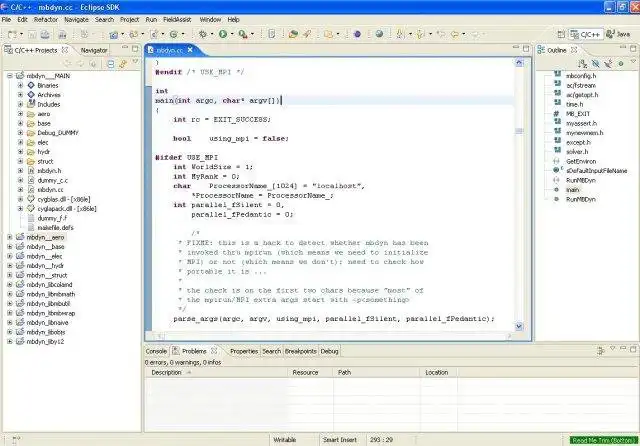This screenshot has height=446, width=640.
Task: Click the globe web browser toolbar icon
Action: click(x=379, y=34)
